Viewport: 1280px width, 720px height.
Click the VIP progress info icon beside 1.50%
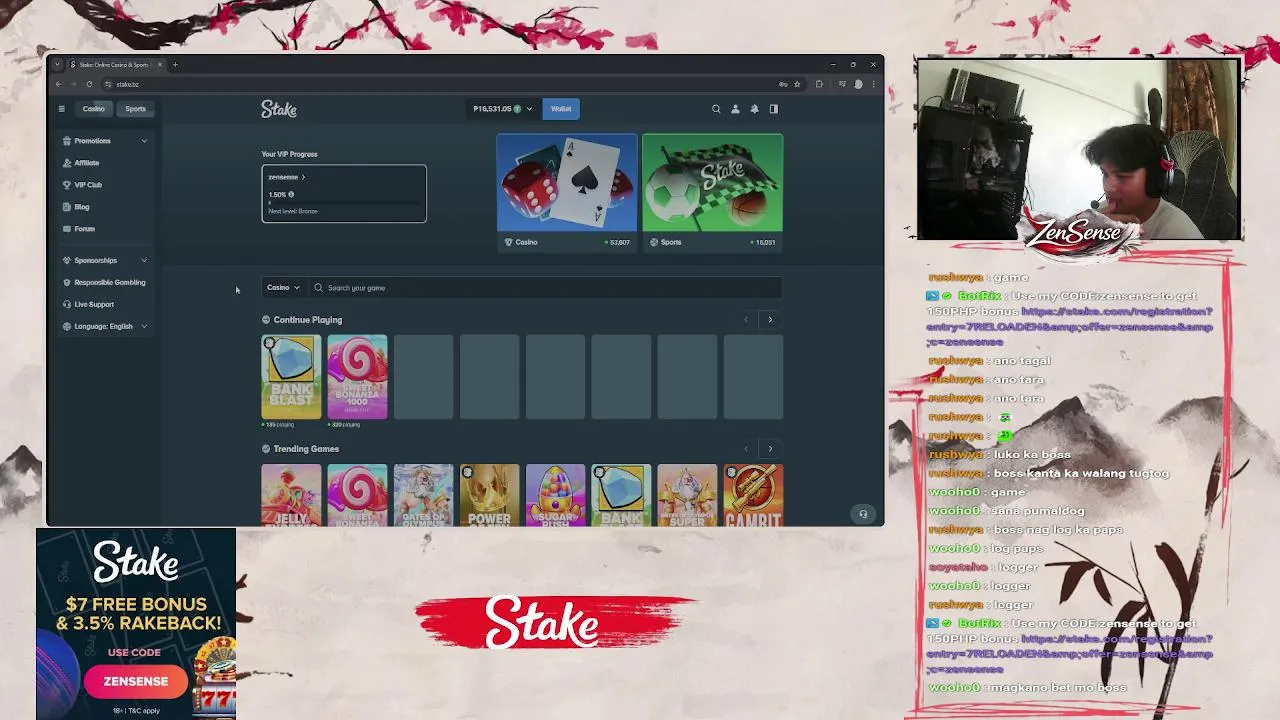(x=291, y=195)
